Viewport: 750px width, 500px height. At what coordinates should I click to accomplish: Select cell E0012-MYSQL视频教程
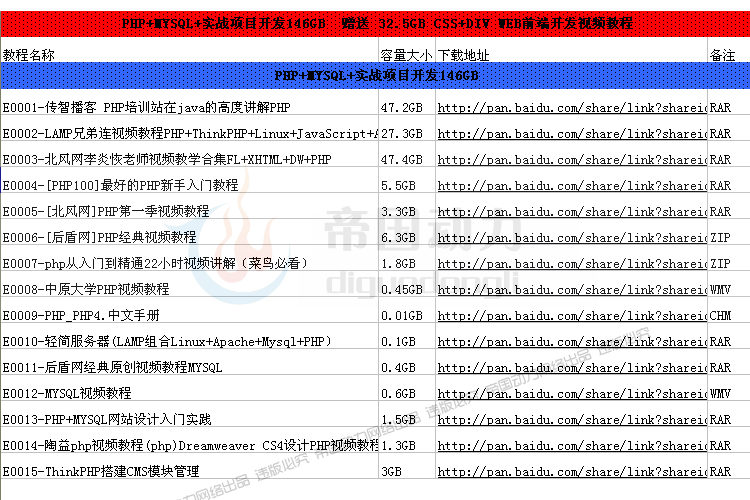tap(189, 389)
